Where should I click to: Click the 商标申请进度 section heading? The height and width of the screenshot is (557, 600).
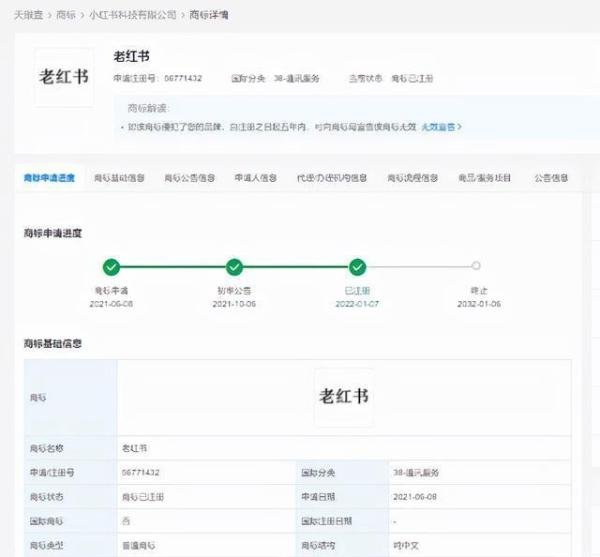click(x=53, y=233)
